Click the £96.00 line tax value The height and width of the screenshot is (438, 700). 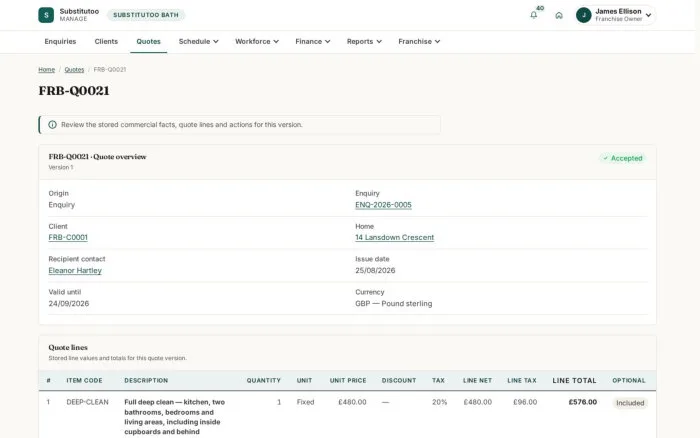pos(525,402)
